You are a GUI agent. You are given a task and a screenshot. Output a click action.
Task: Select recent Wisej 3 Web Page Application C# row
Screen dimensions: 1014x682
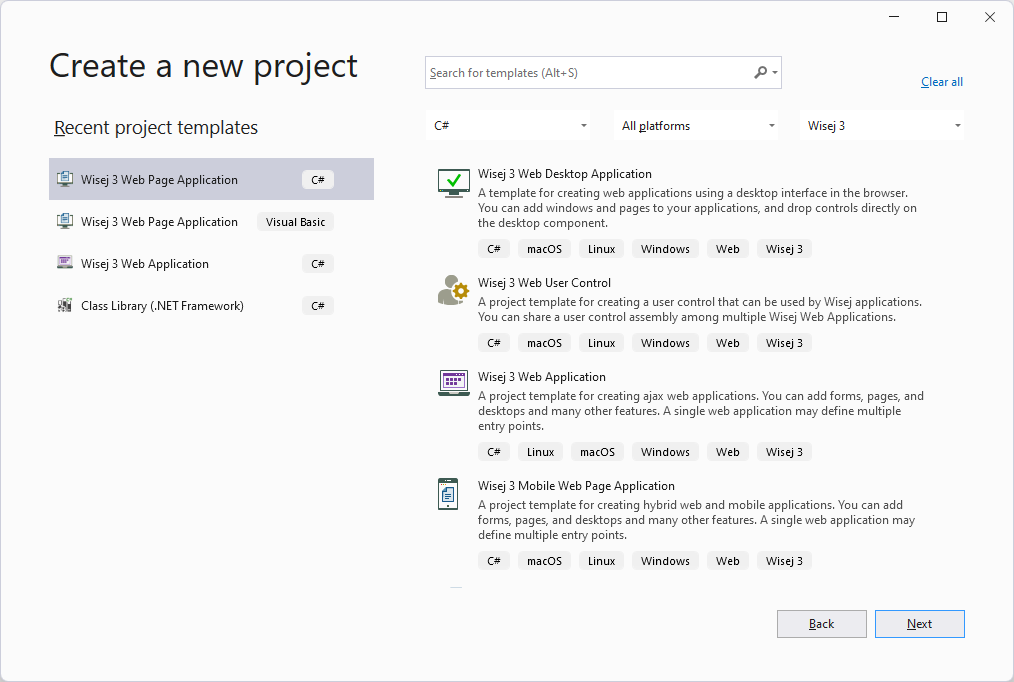pos(211,179)
